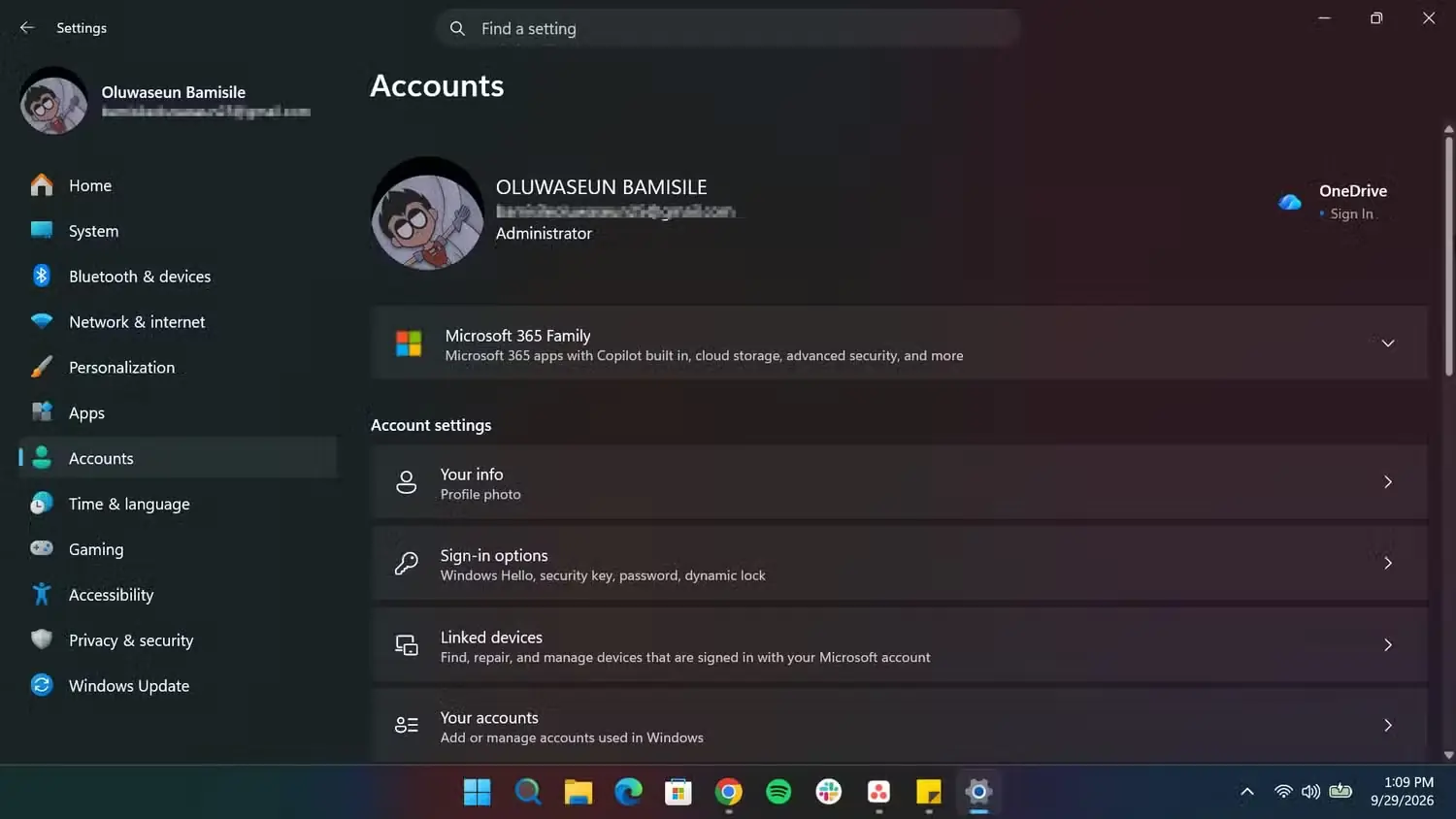The width and height of the screenshot is (1456, 819).
Task: Click the Apps icon in the sidebar
Action: tap(42, 412)
